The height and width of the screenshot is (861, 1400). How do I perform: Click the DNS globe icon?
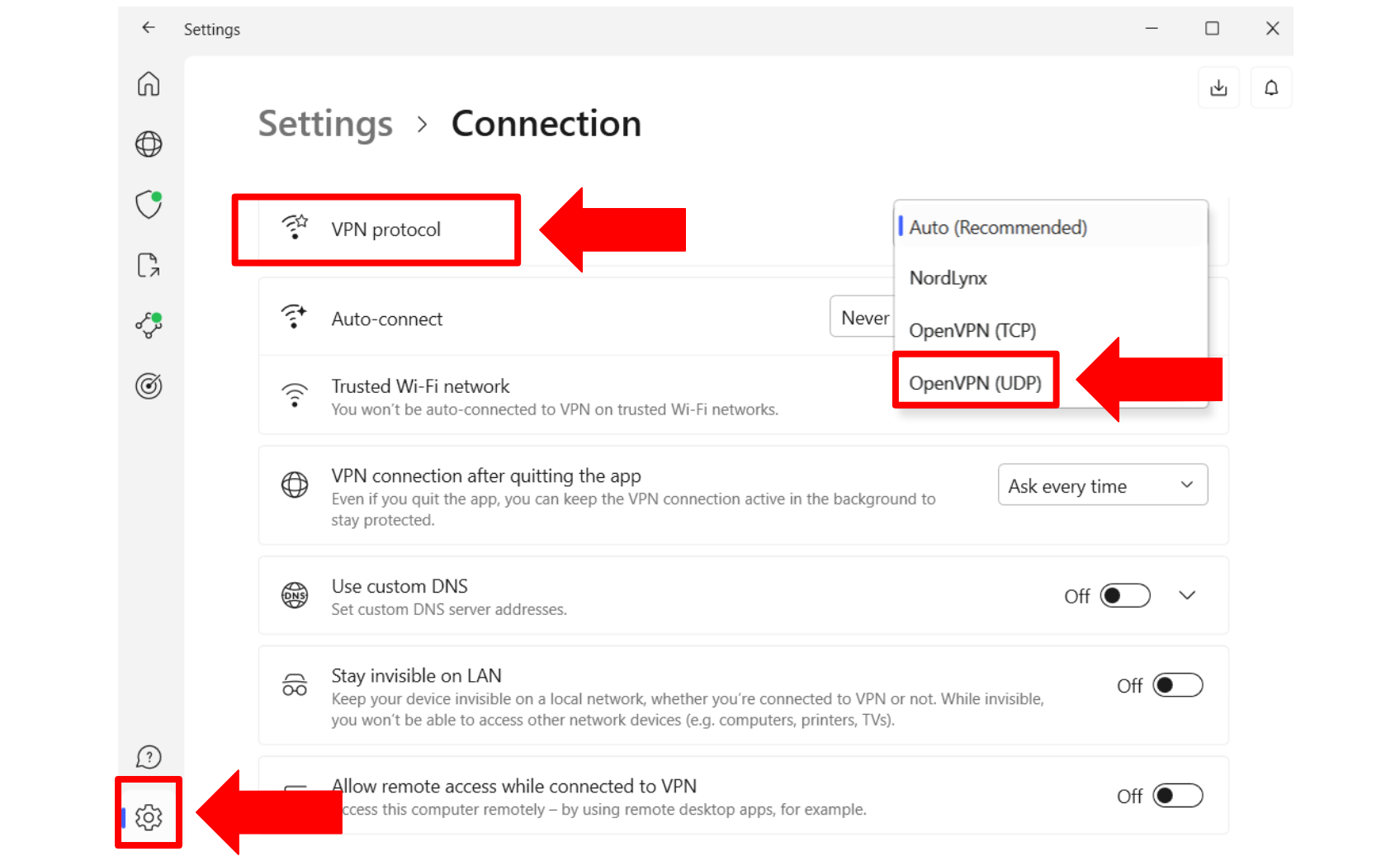(x=295, y=595)
